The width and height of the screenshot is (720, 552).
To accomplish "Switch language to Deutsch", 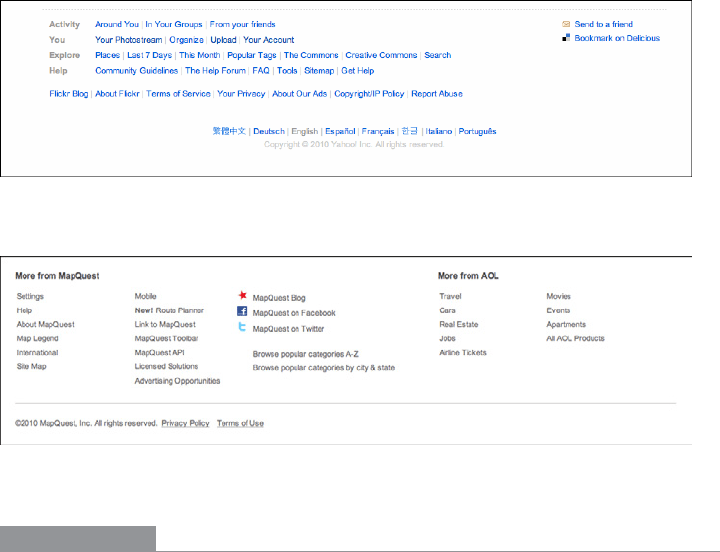I will pyautogui.click(x=269, y=131).
